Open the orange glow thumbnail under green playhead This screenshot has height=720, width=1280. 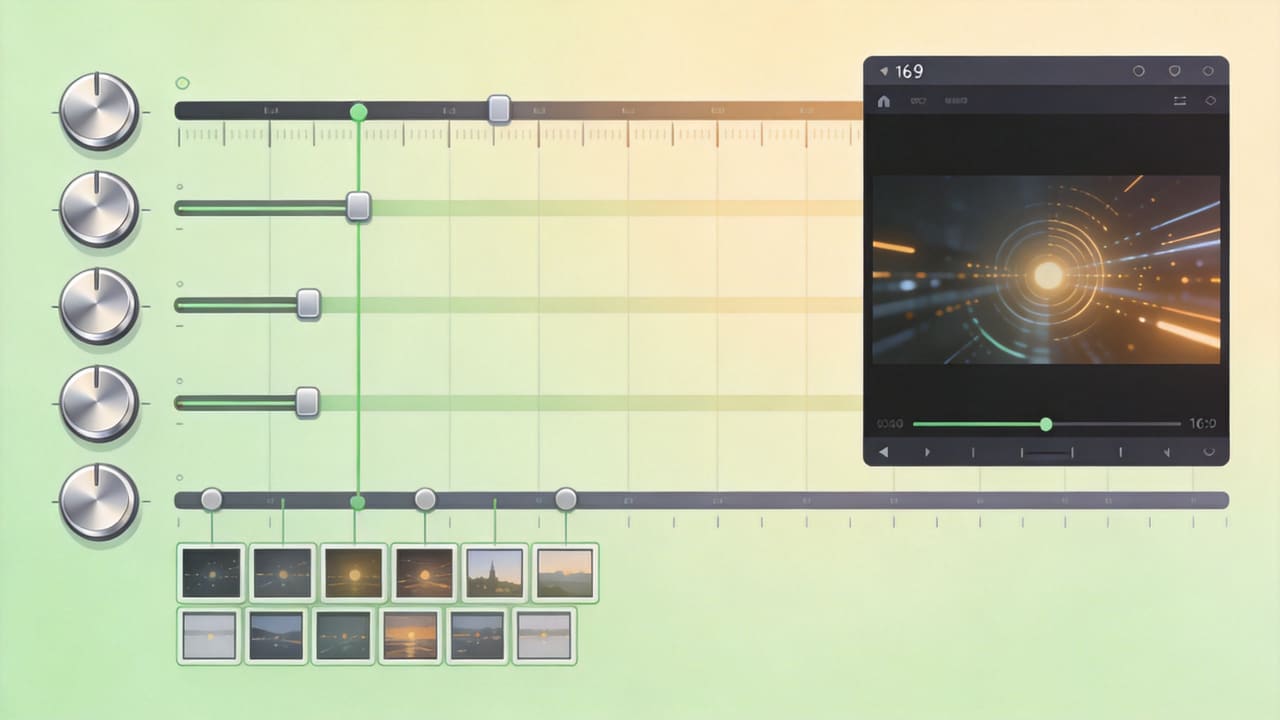[x=354, y=573]
